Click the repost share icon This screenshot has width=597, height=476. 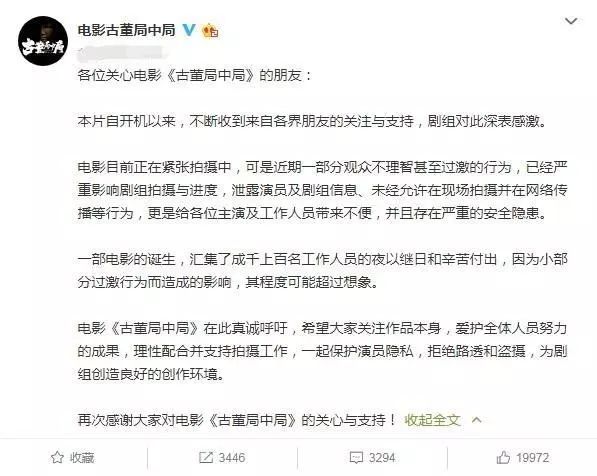(x=206, y=457)
